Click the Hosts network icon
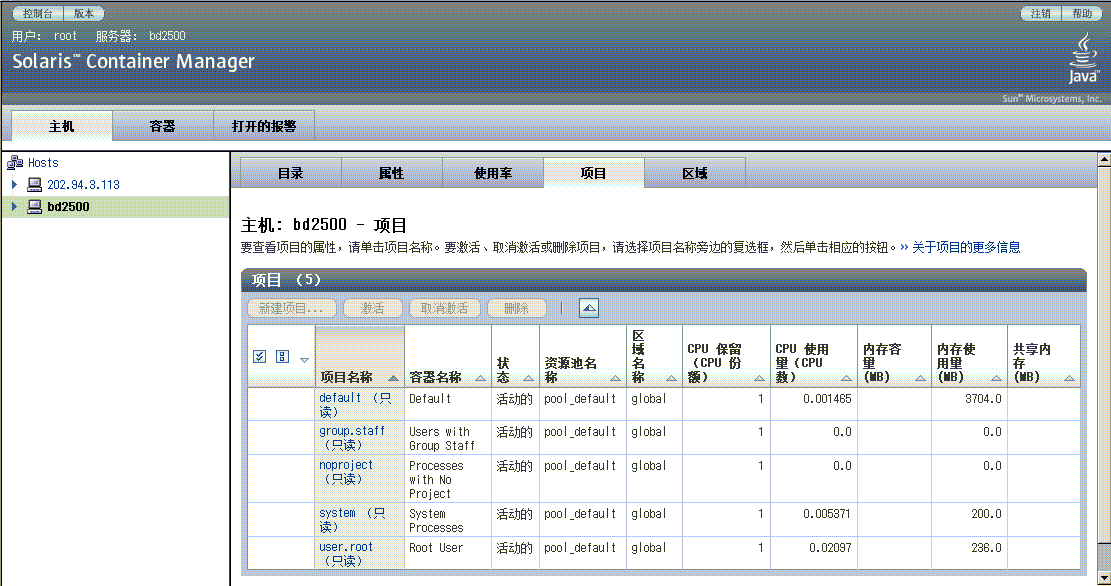Viewport: 1111px width, 586px height. 15,163
